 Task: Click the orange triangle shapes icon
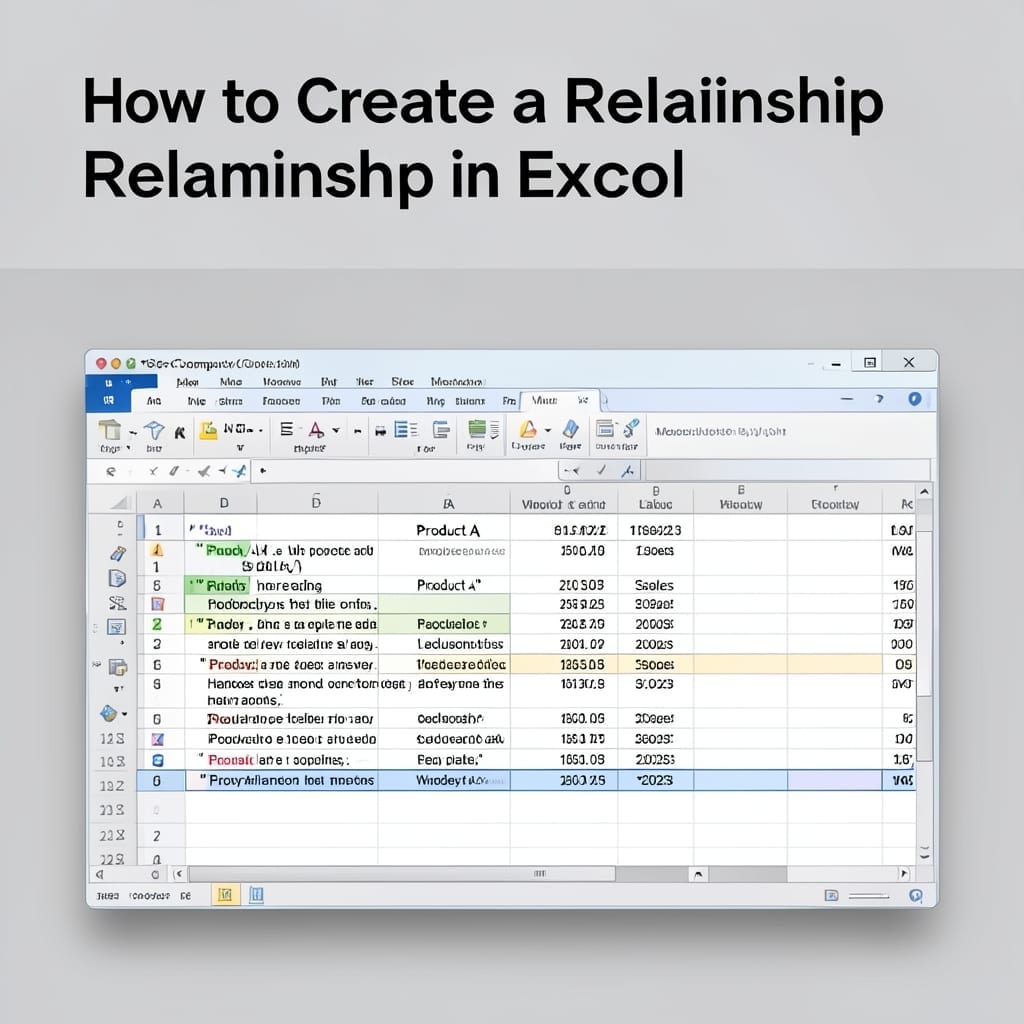(528, 429)
